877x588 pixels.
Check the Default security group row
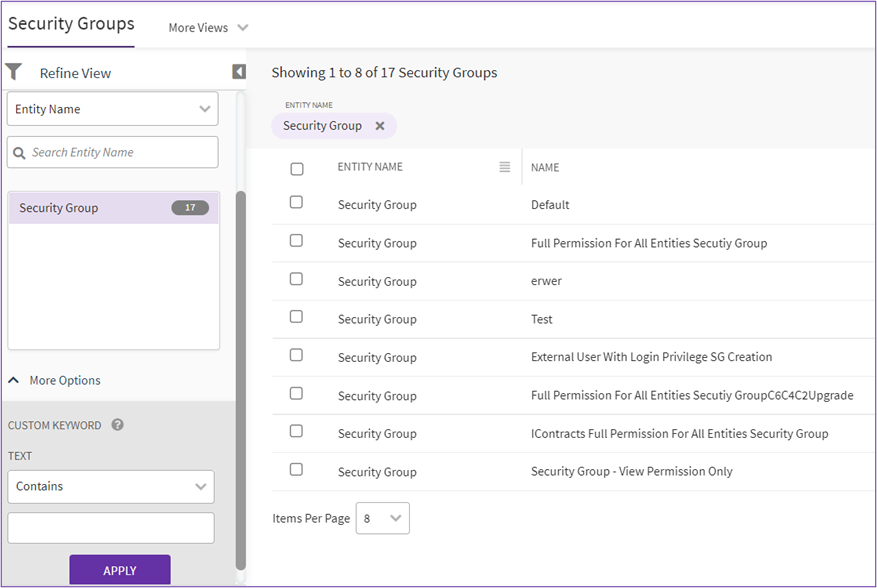point(296,202)
